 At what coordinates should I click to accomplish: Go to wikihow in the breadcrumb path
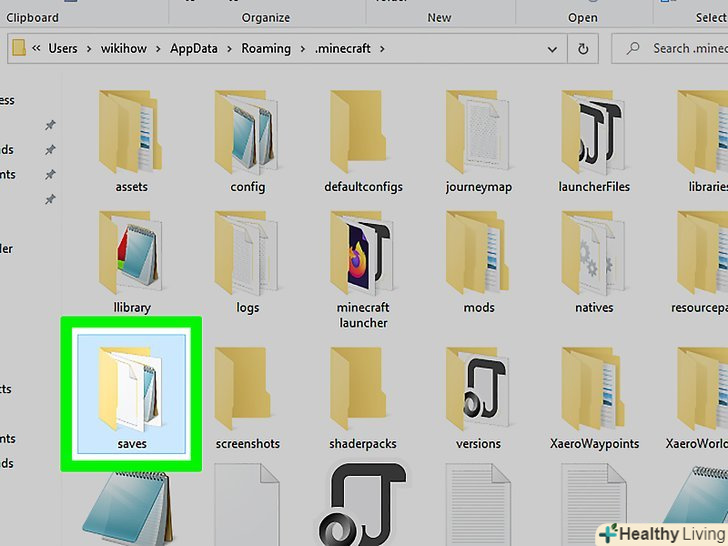click(x=124, y=48)
